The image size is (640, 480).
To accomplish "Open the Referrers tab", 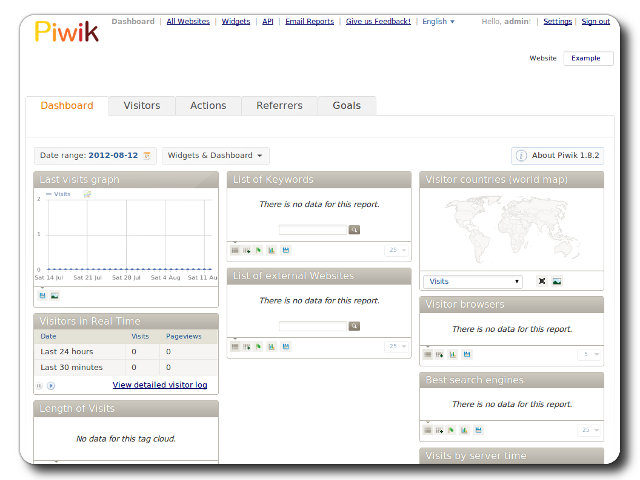I will (x=279, y=106).
